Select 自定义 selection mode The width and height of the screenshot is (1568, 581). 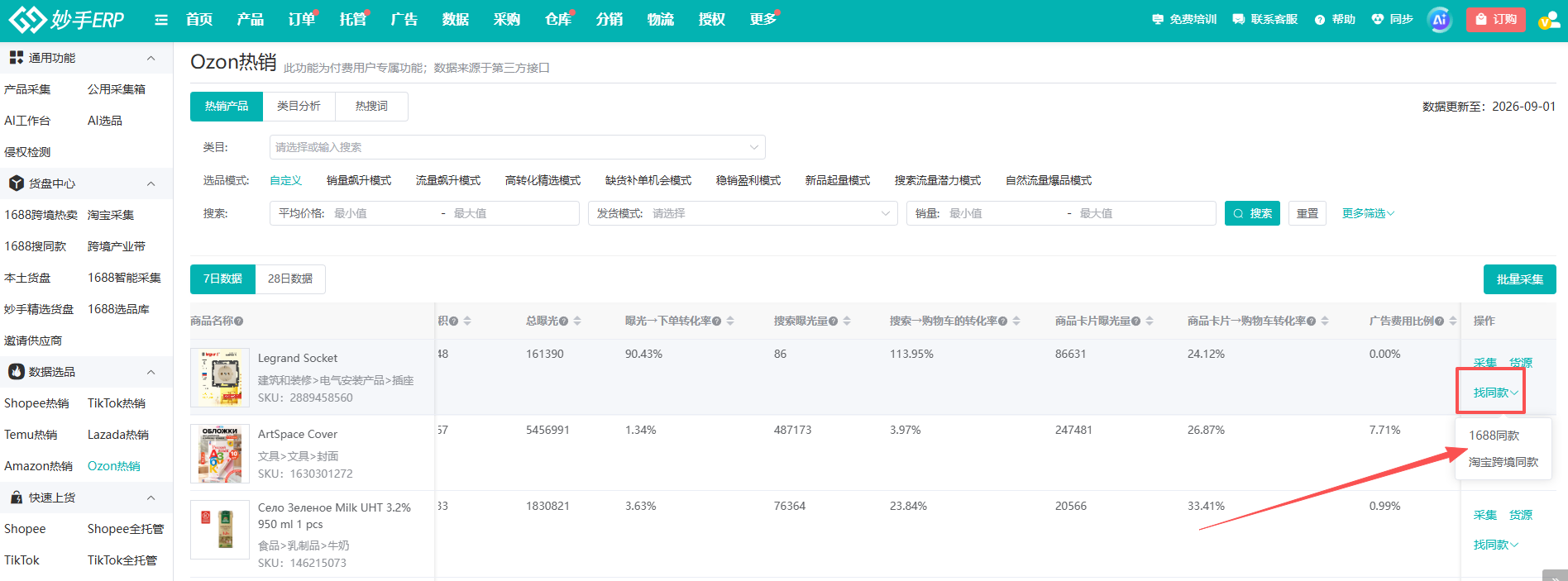click(x=286, y=180)
